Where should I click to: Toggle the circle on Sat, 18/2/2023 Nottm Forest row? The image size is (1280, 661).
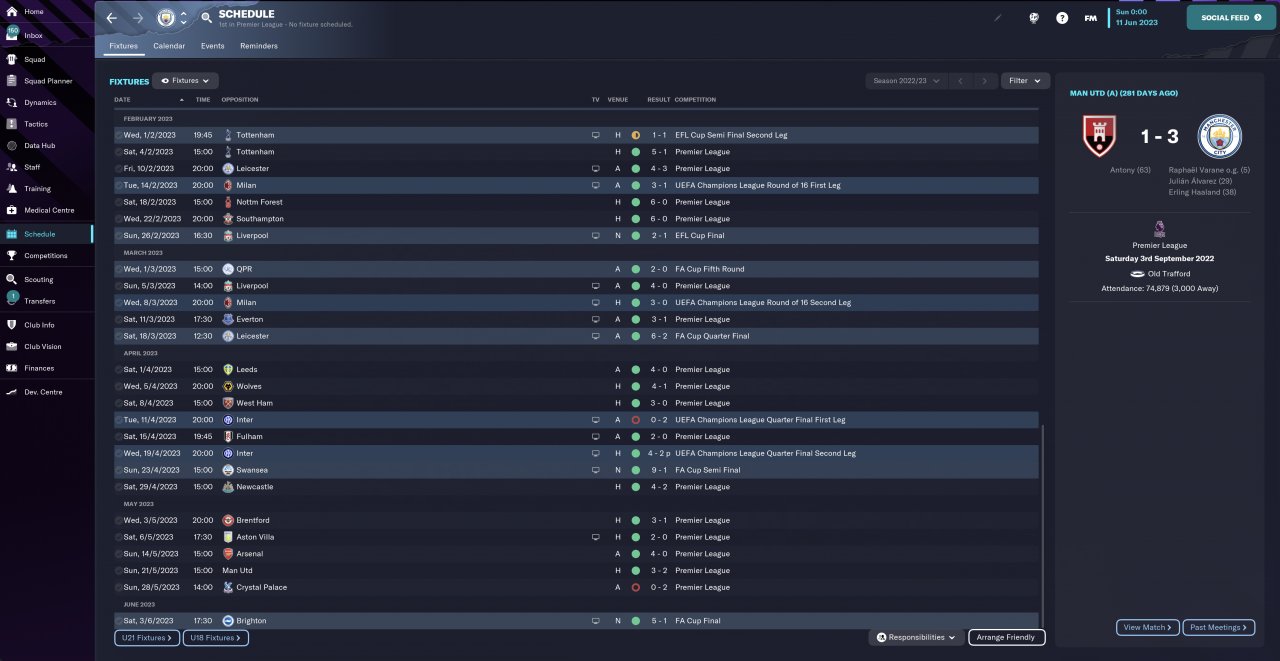[119, 202]
